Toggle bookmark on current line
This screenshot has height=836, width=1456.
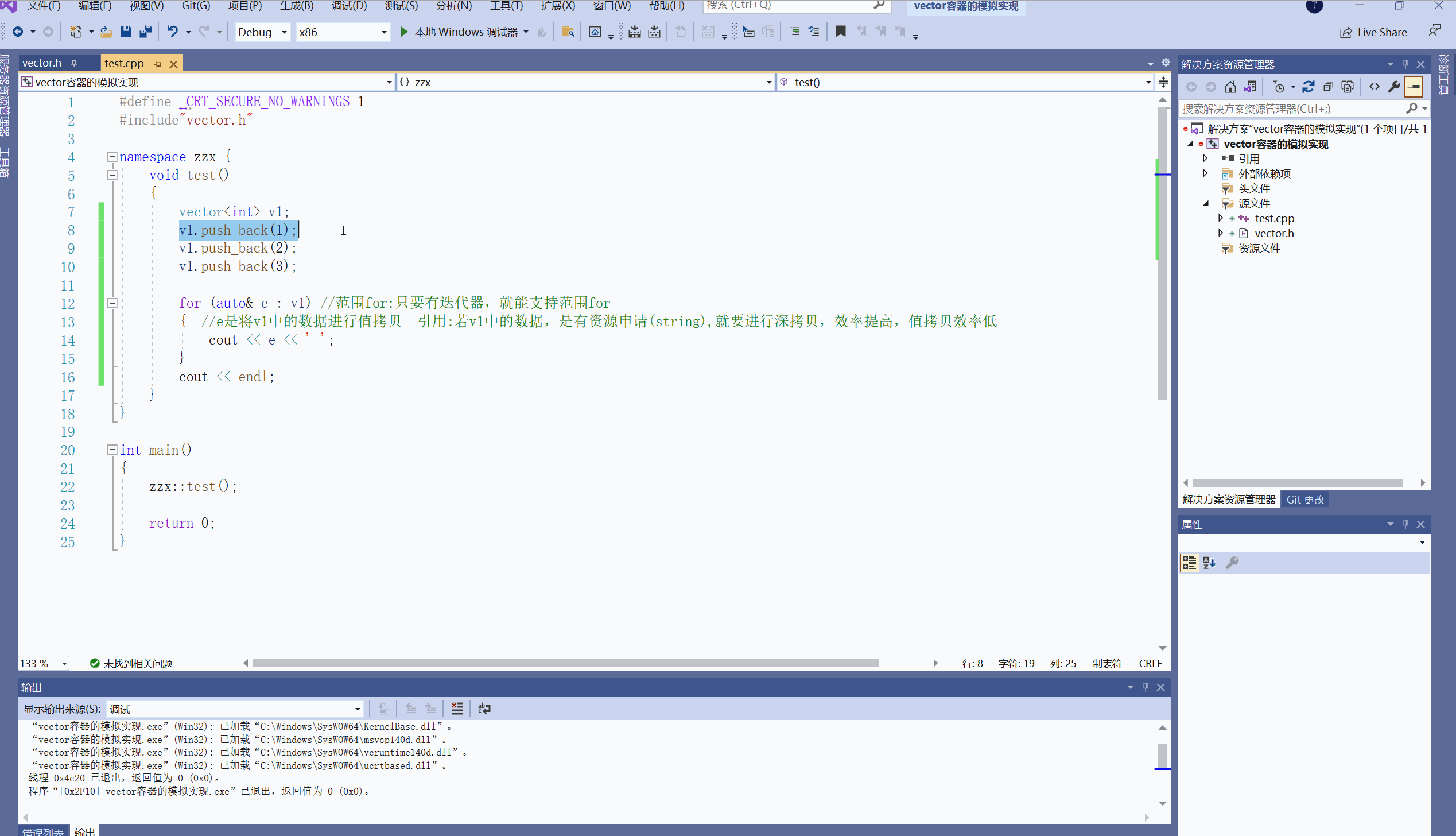[840, 32]
